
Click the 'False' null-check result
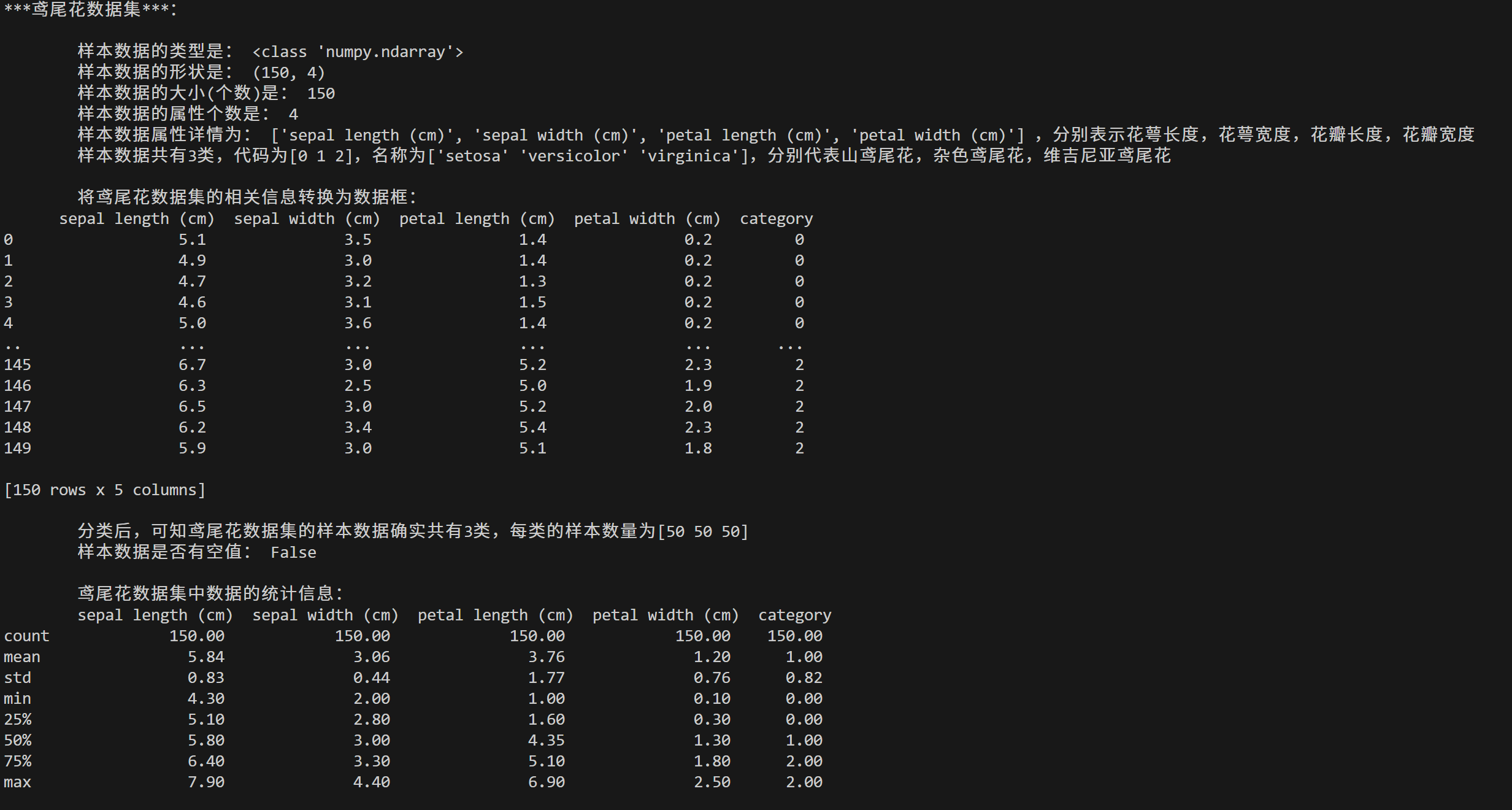(293, 553)
